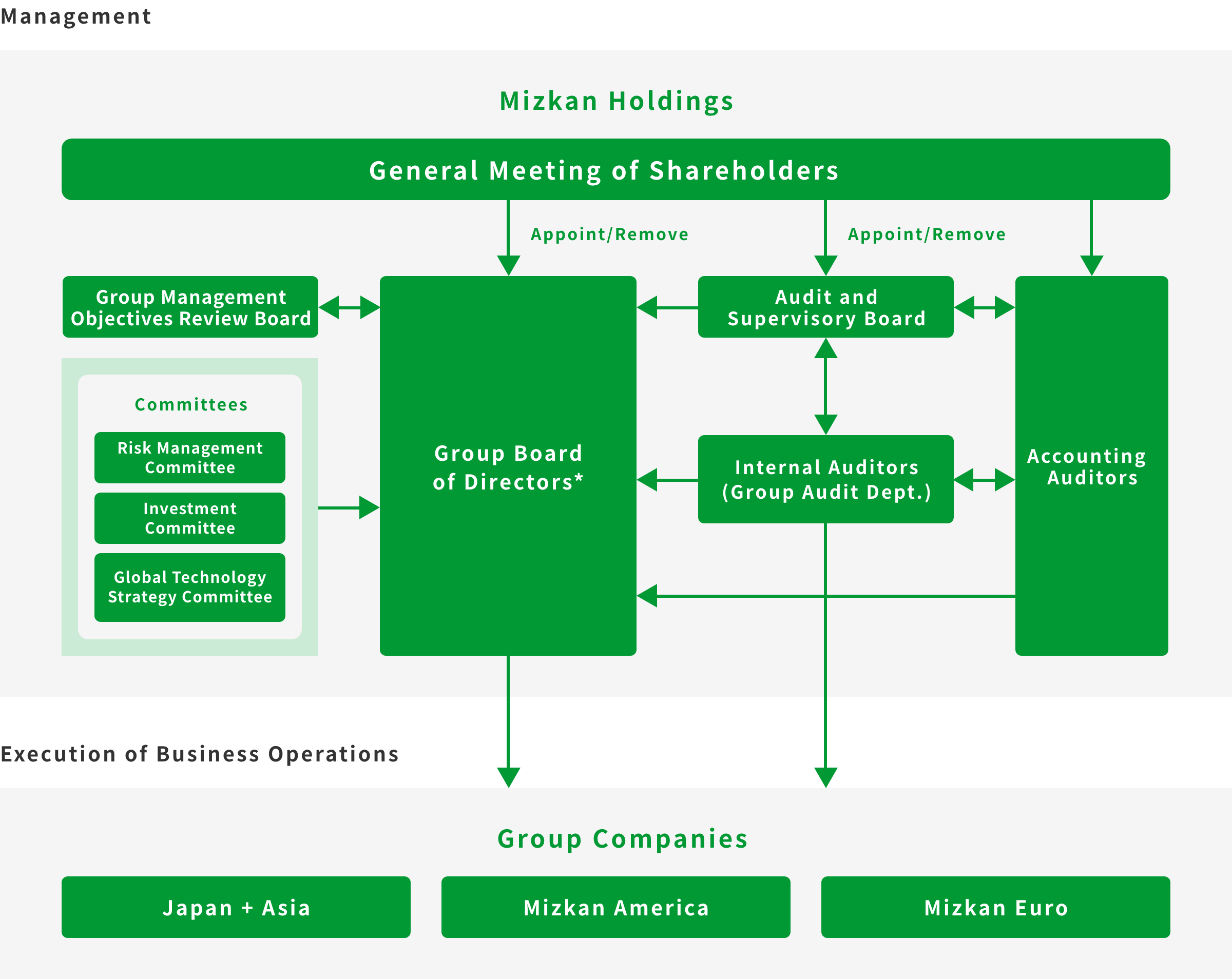
Task: Click the Audit and Supervisory Board box
Action: (826, 307)
